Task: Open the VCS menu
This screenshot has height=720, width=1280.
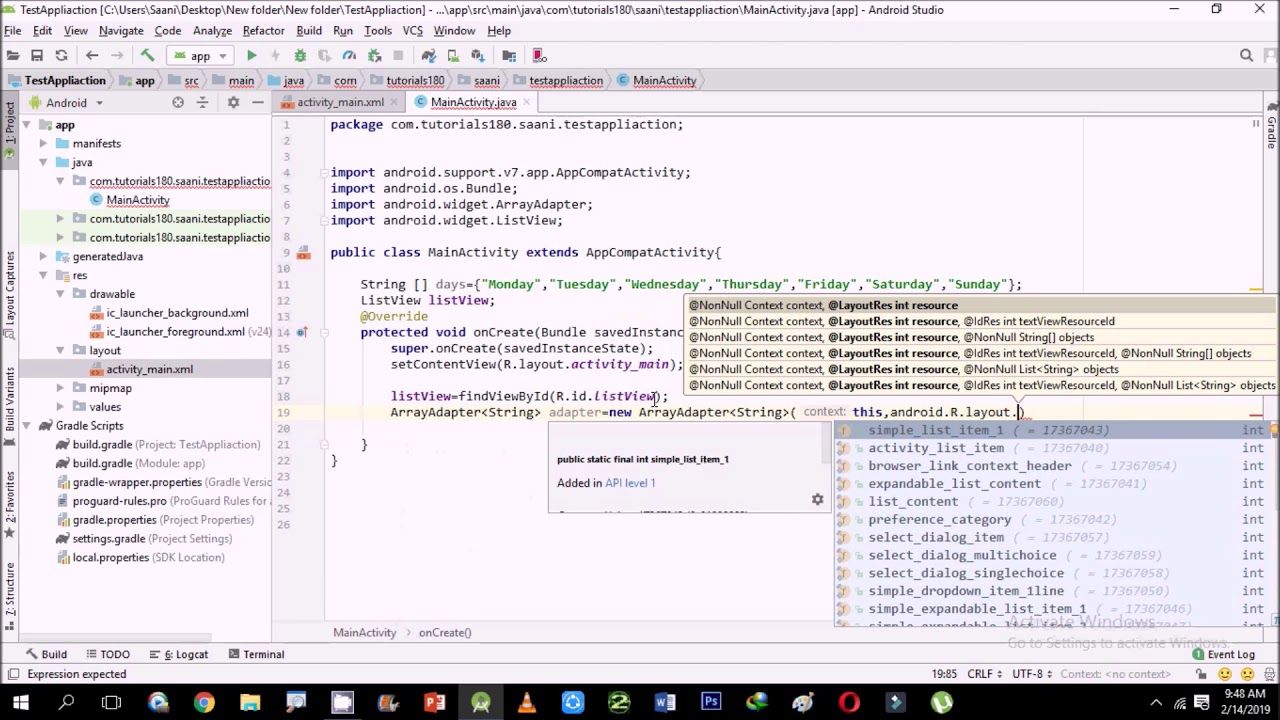Action: [412, 31]
